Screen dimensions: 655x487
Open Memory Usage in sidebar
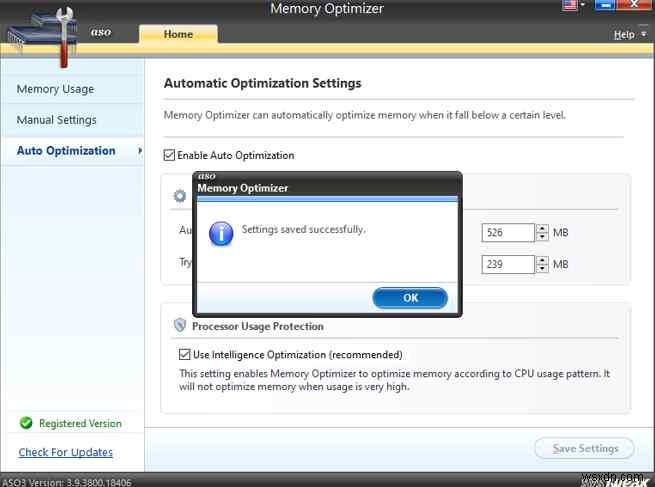(55, 89)
